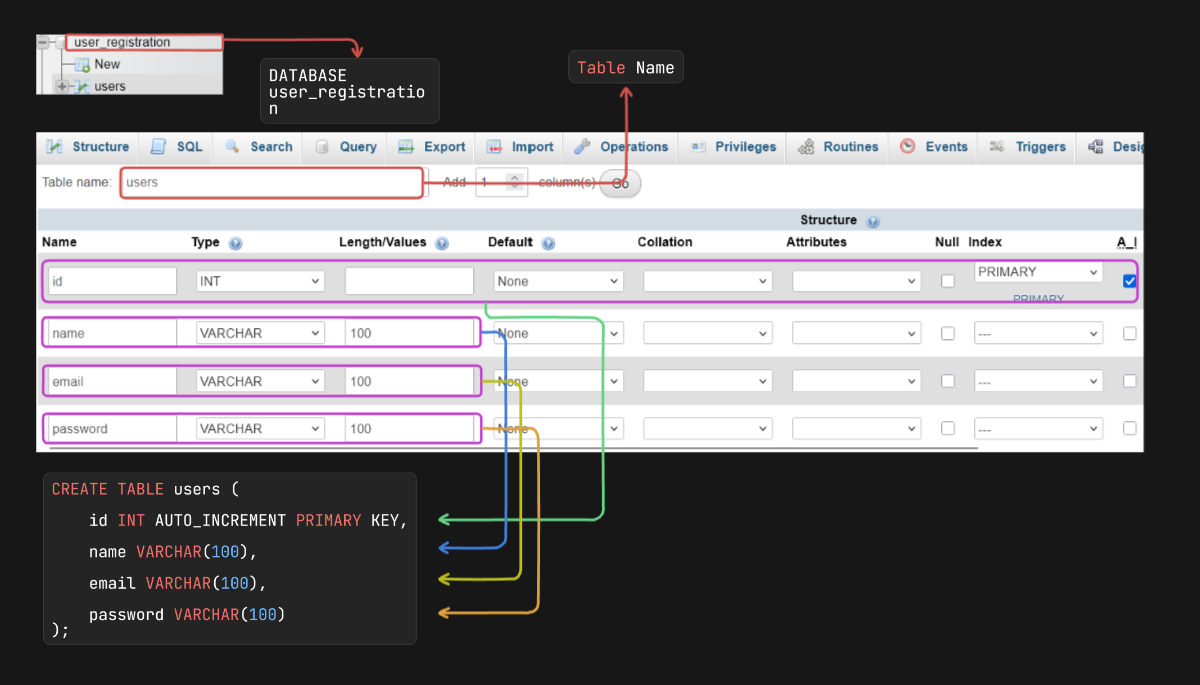The width and height of the screenshot is (1200, 685).
Task: Uncheck auto-increment for id column
Action: [1130, 282]
